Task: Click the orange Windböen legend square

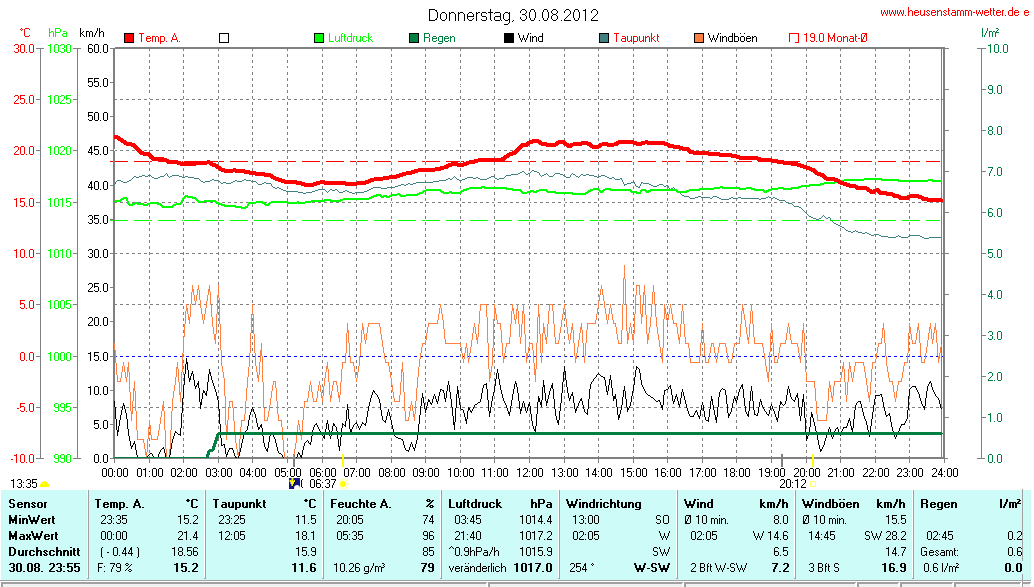Action: 699,38
